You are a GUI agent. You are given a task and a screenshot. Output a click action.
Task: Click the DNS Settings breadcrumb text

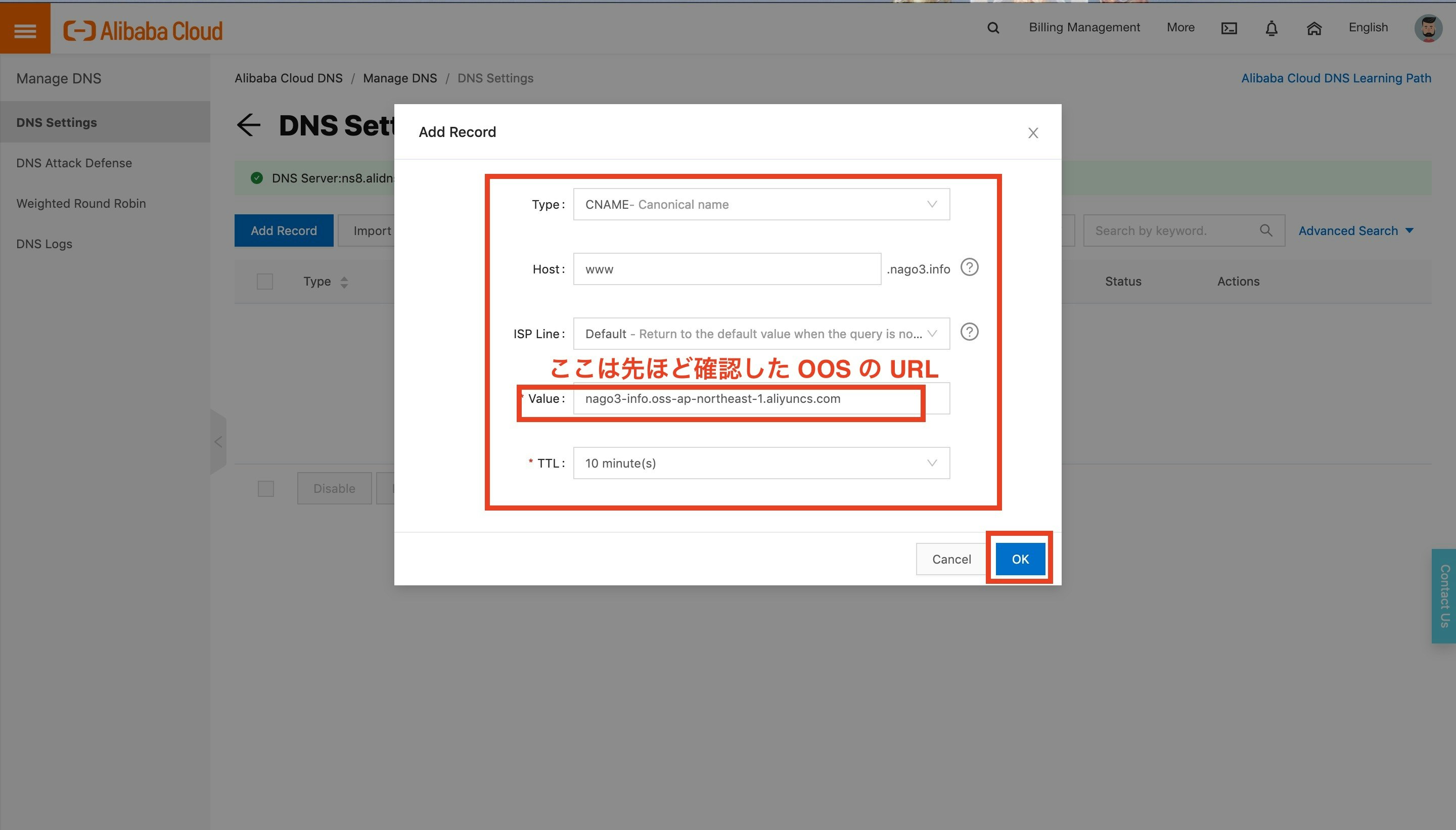pyautogui.click(x=495, y=78)
